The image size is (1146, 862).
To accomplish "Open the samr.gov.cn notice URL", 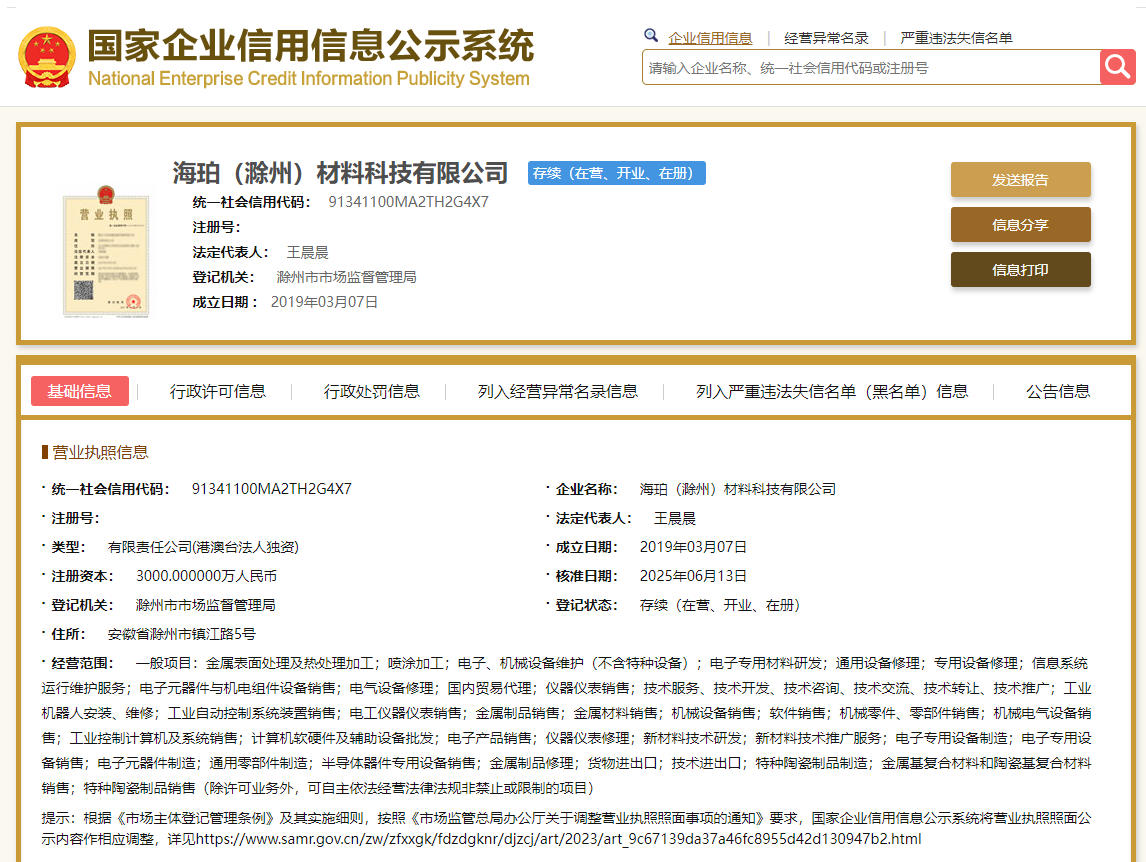I will 558,839.
